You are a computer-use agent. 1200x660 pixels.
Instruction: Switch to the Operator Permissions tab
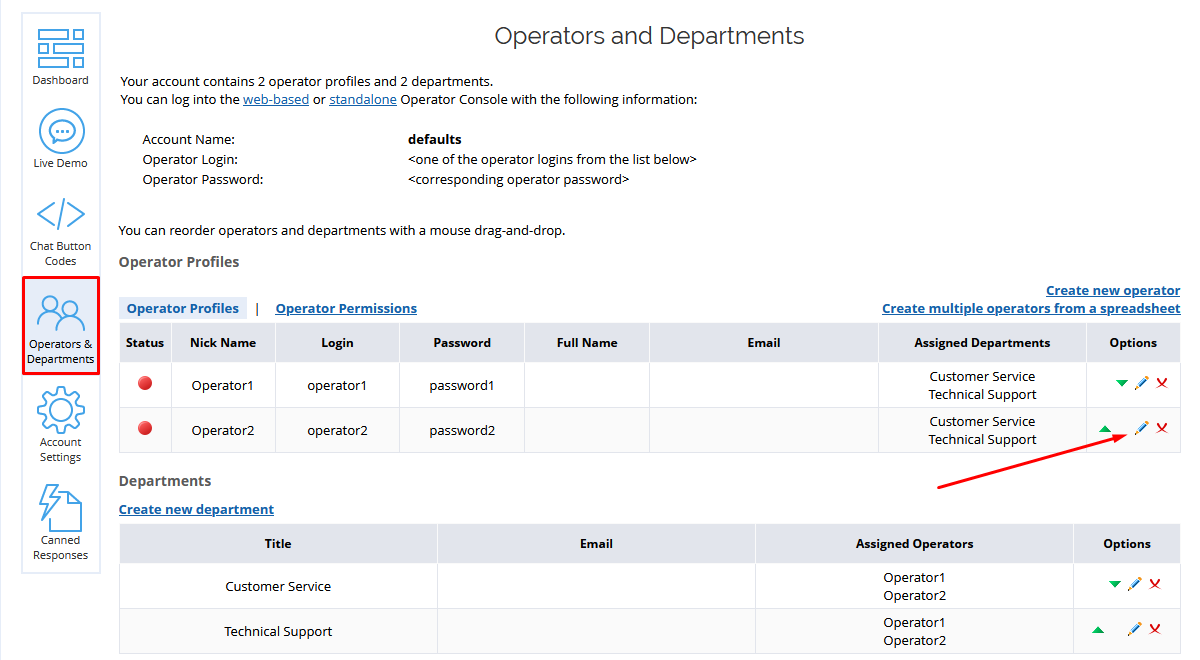(346, 308)
